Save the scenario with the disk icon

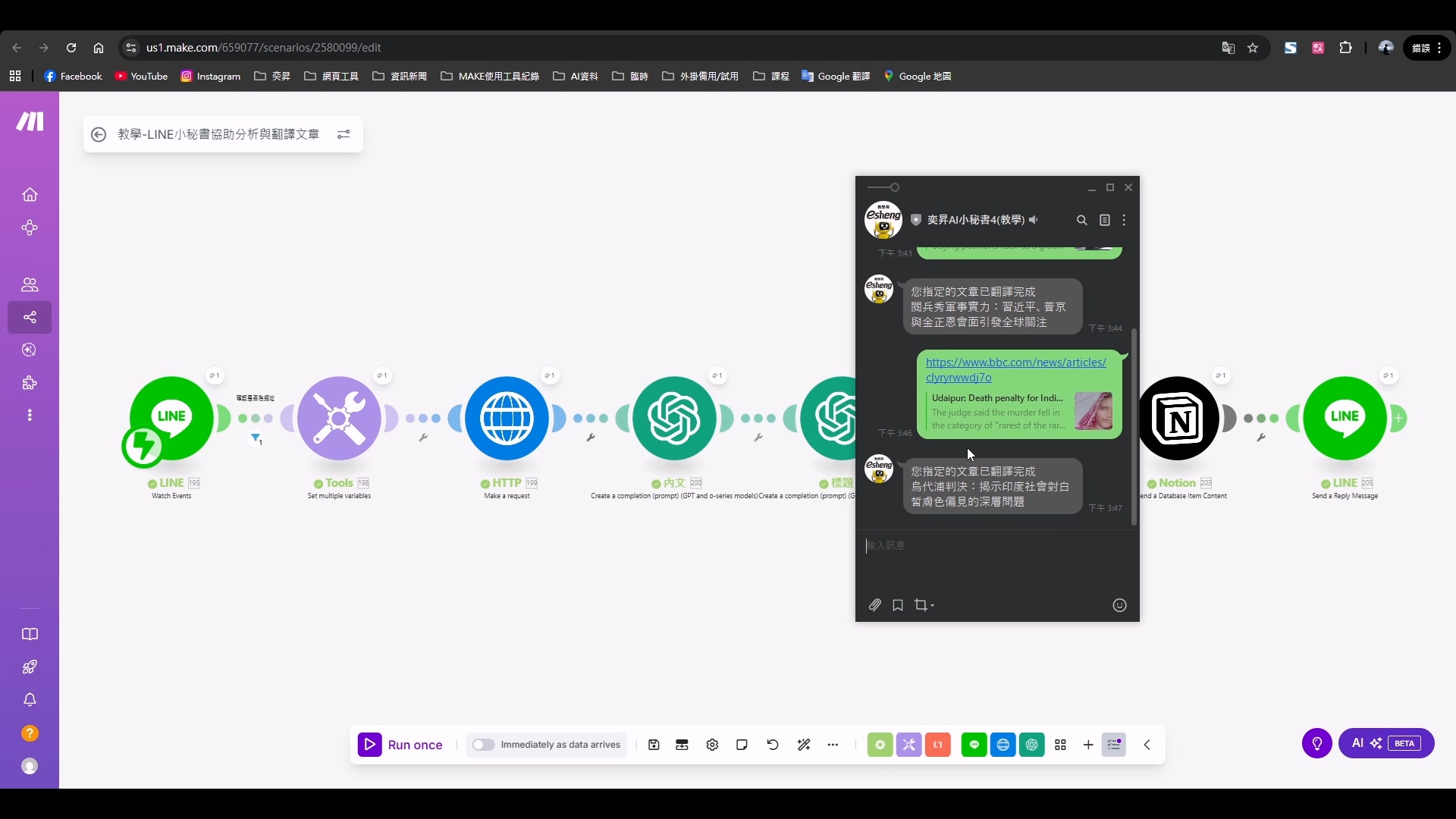click(x=654, y=745)
